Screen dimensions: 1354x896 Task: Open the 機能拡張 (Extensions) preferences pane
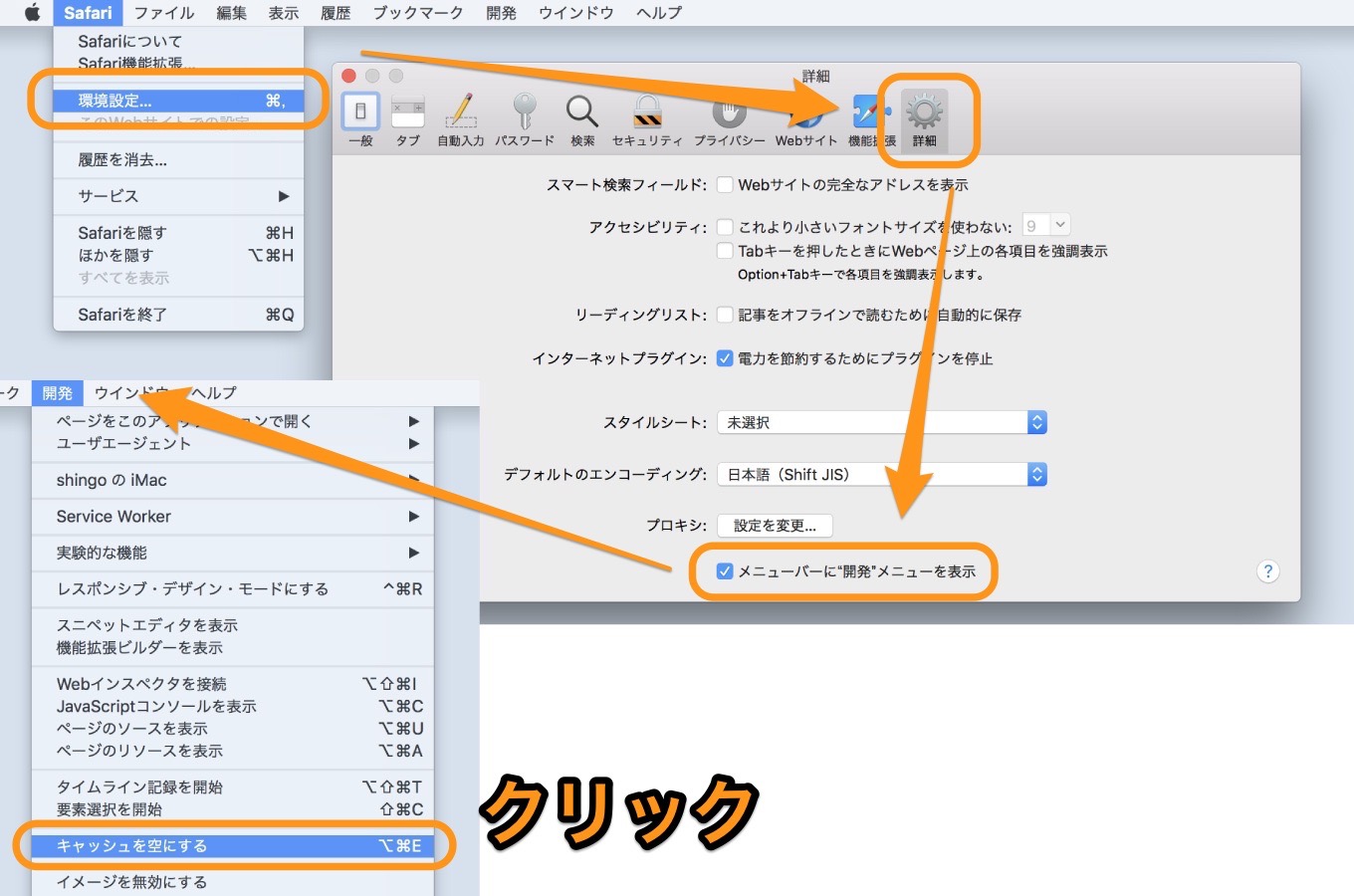(871, 119)
